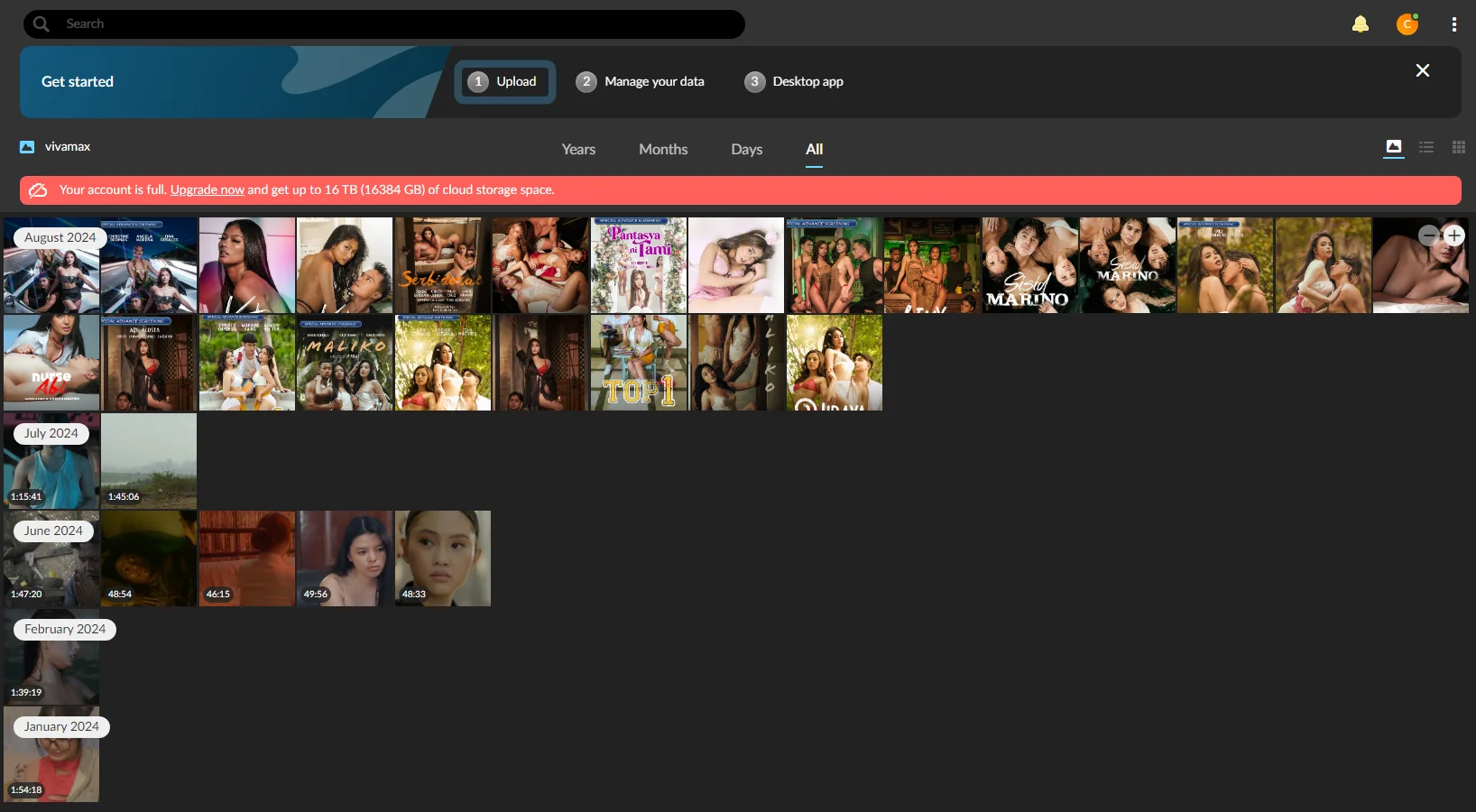Viewport: 1476px width, 812px height.
Task: Follow the Upgrade now link
Action: click(x=208, y=190)
